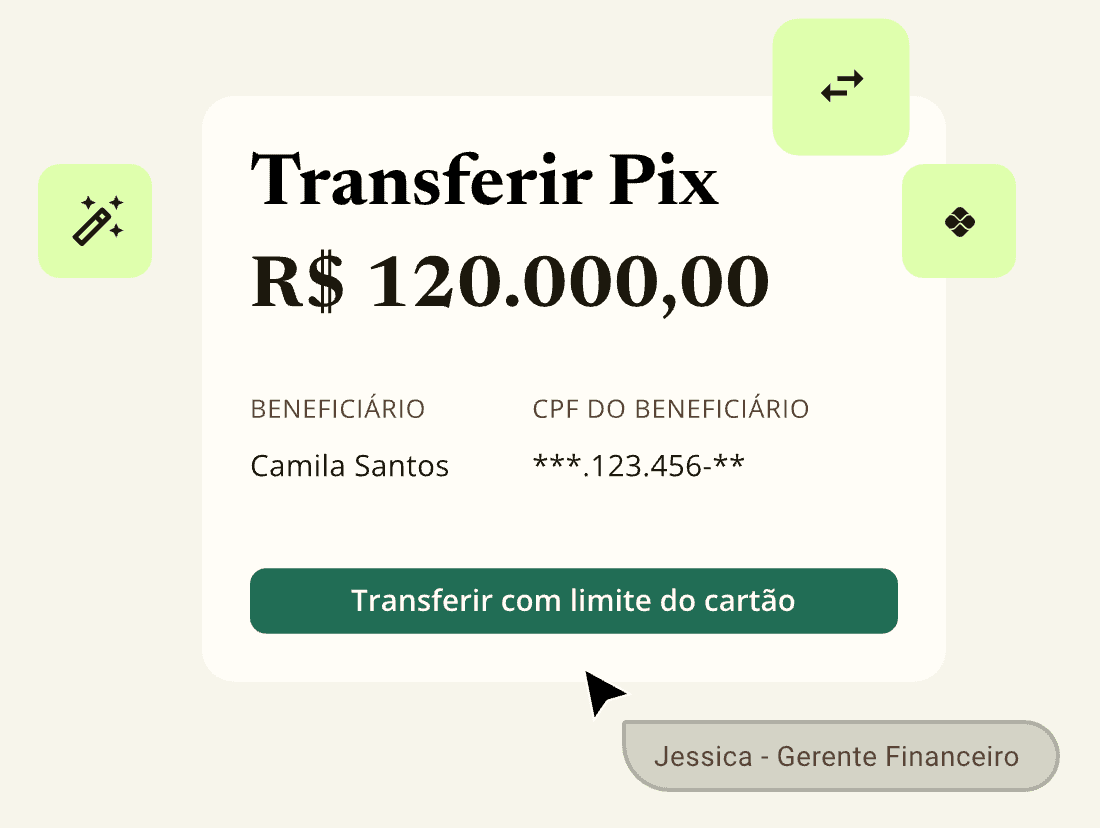
Task: Select the BENEFICIÁRIO label
Action: click(338, 409)
